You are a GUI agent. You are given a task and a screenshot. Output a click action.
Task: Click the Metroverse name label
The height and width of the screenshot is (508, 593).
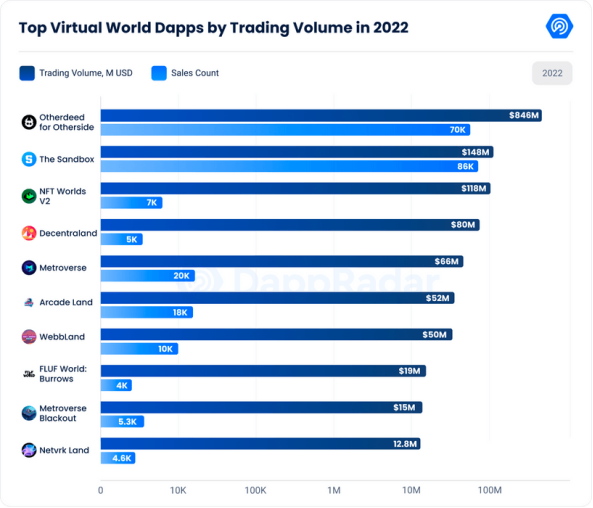click(63, 268)
